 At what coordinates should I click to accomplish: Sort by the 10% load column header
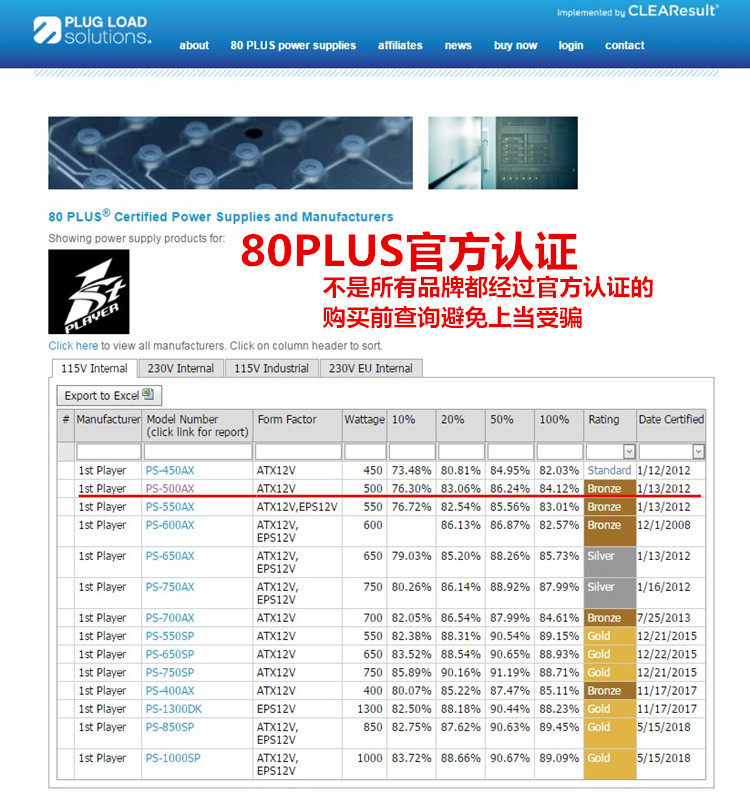(412, 425)
